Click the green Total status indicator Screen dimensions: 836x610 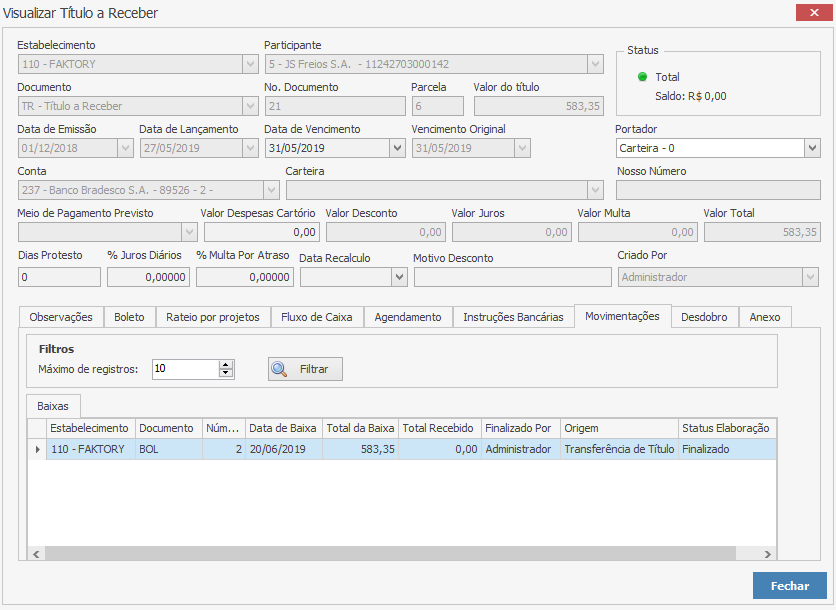point(642,77)
